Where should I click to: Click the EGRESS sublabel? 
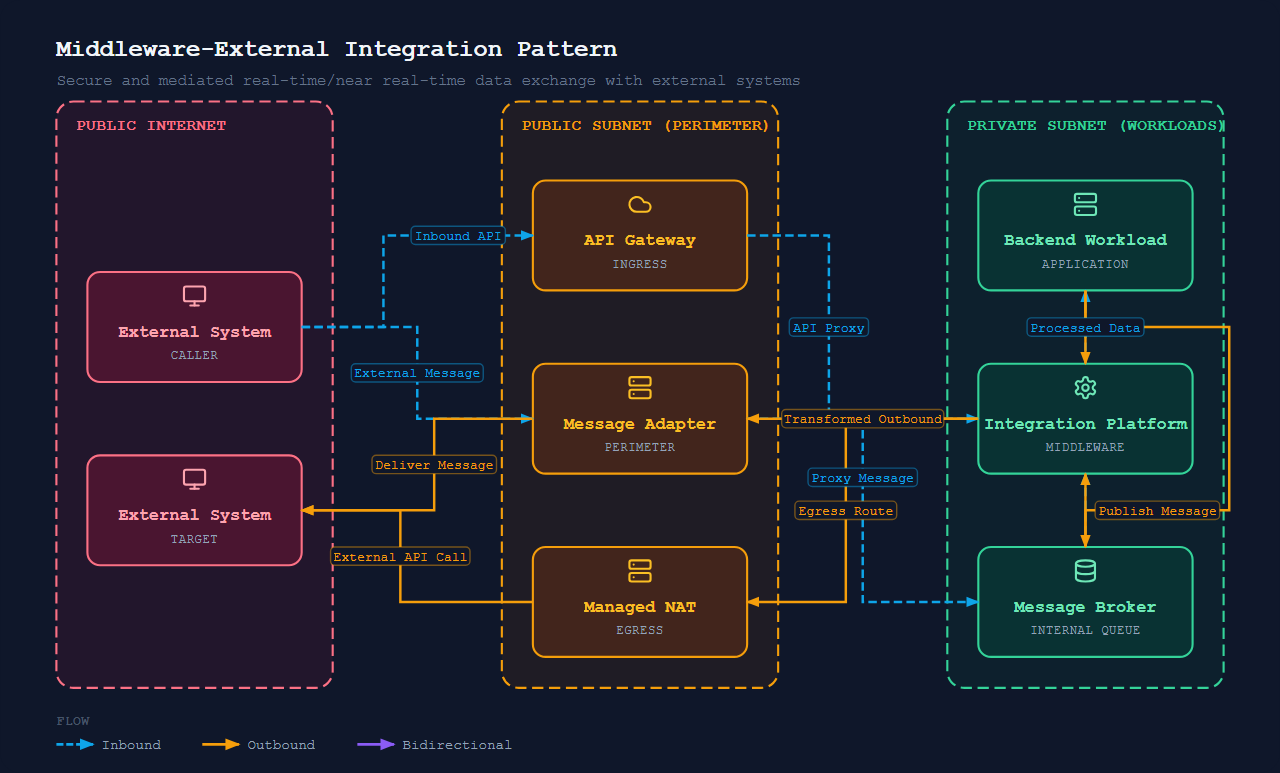point(640,631)
